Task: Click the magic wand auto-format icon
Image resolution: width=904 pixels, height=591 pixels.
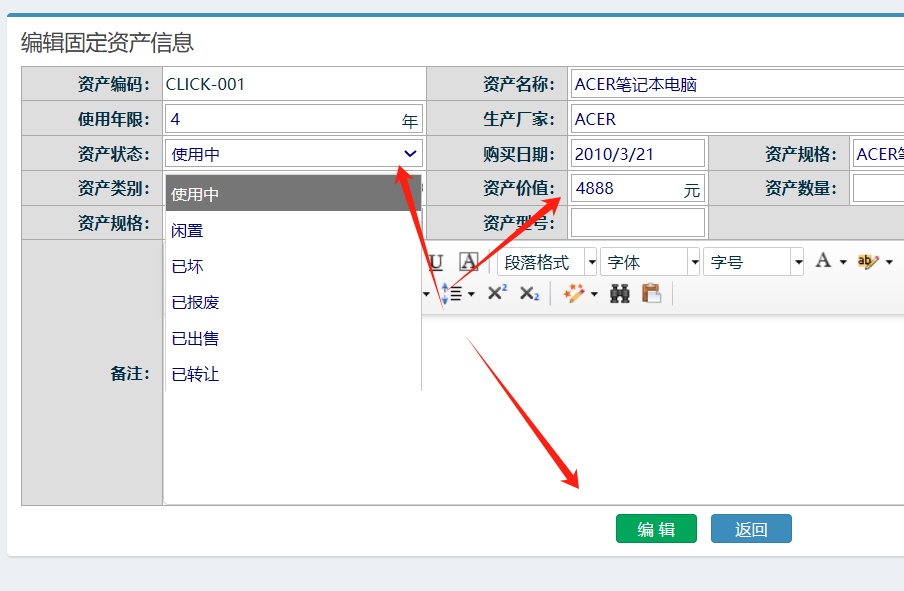Action: 574,293
